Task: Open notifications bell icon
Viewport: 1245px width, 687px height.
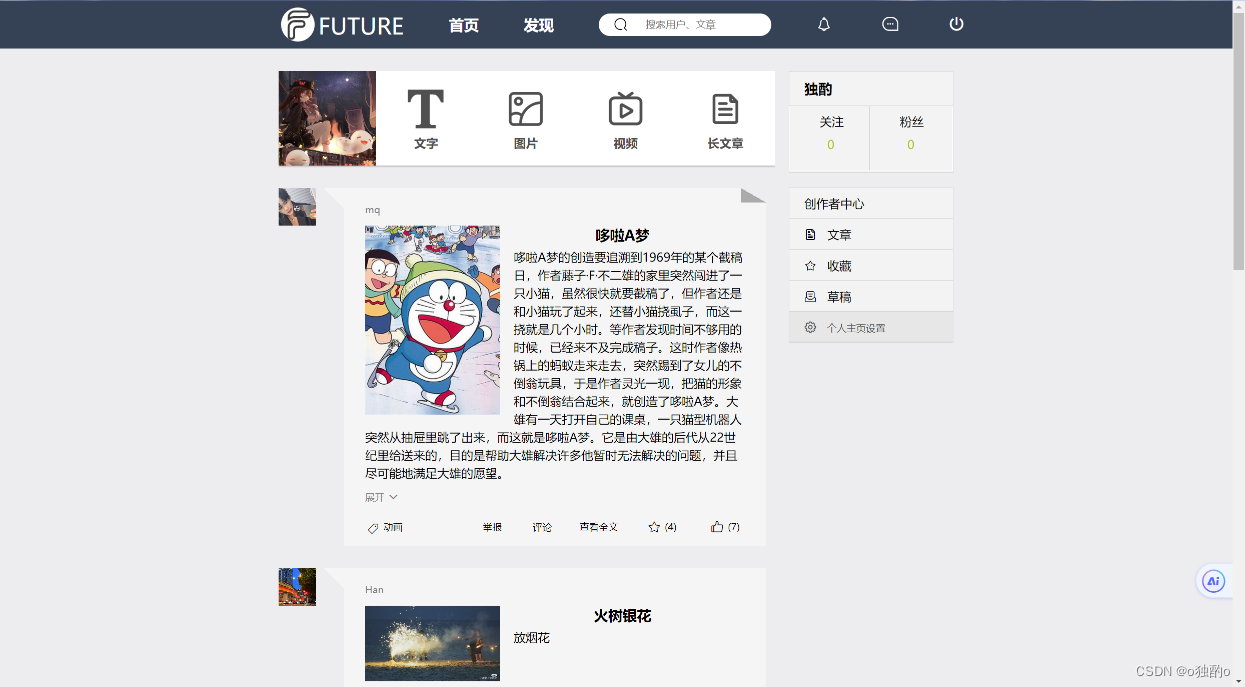Action: pyautogui.click(x=824, y=25)
